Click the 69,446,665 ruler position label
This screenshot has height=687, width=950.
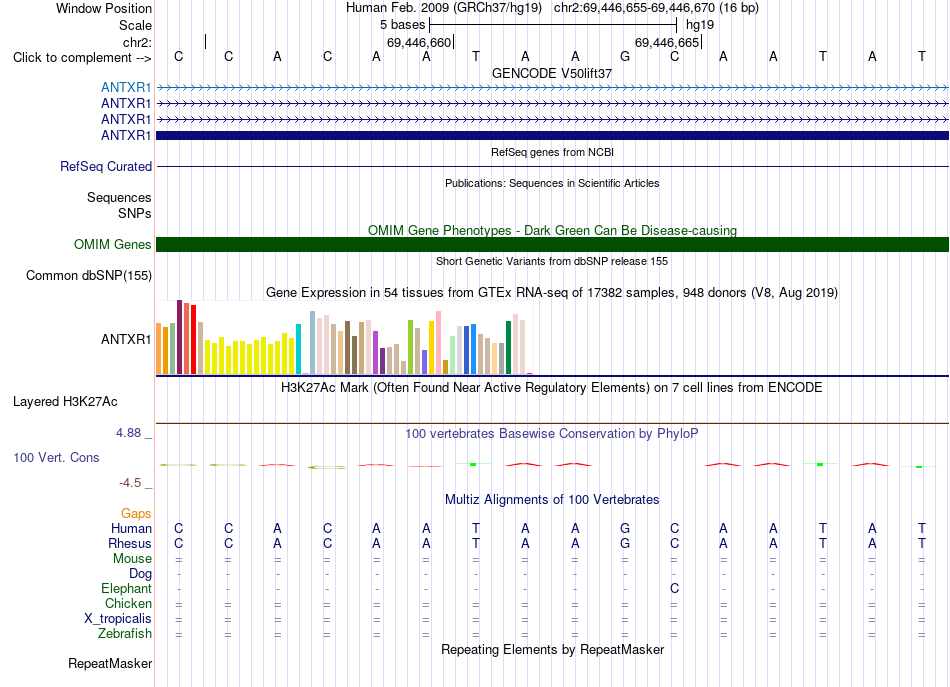point(667,42)
